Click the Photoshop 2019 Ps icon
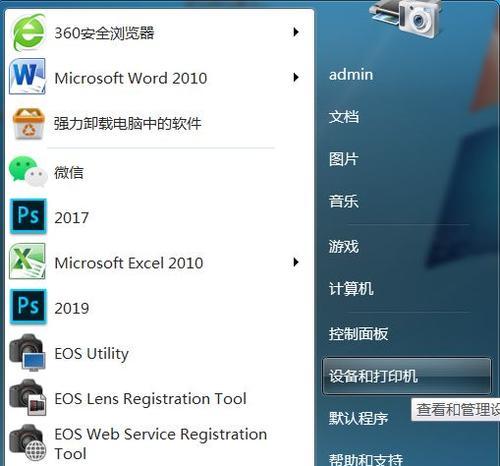 (x=28, y=307)
